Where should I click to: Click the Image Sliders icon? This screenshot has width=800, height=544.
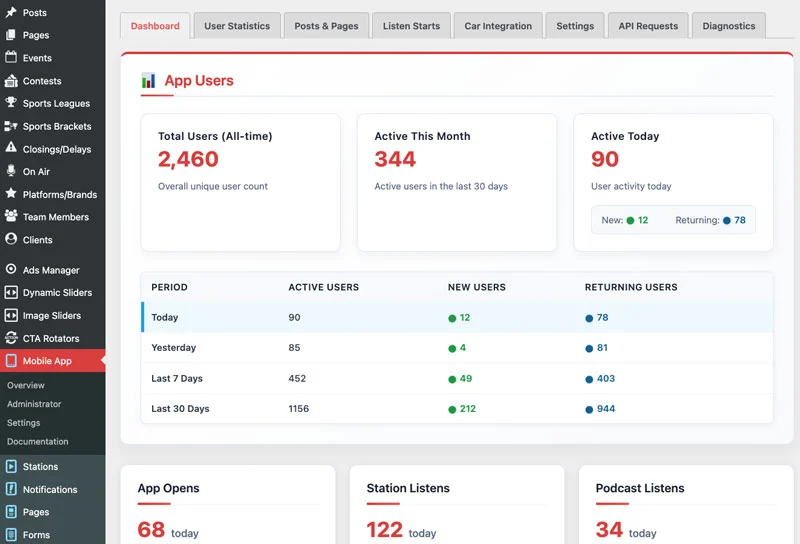pos(11,315)
